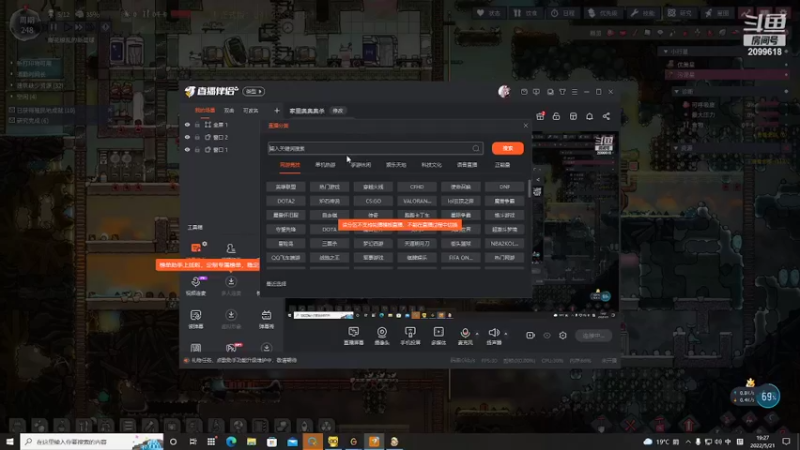
Task: Click the user avatar in title bar
Action: (504, 91)
